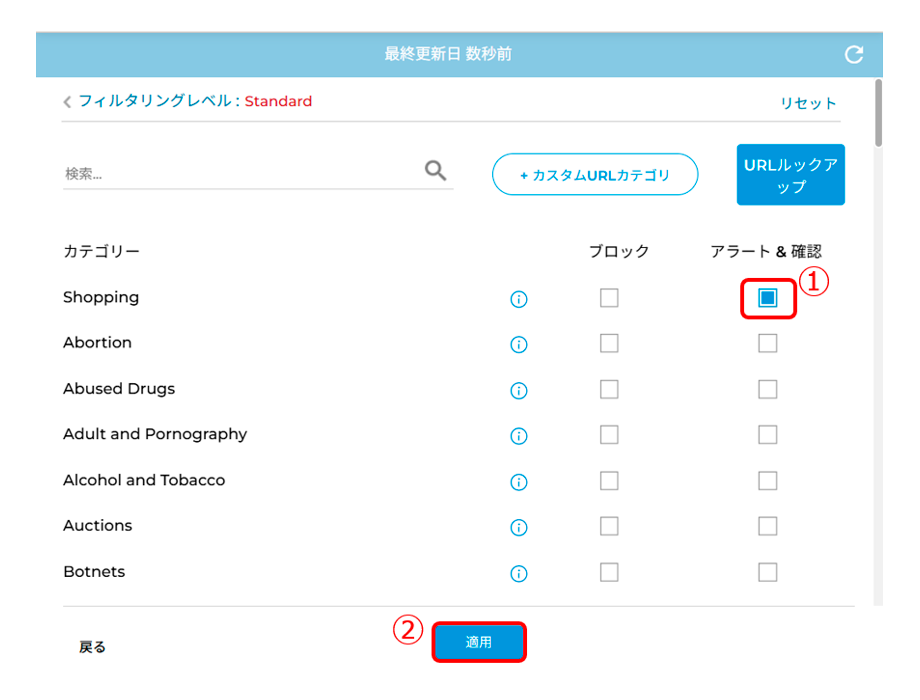Open info icon for Shopping category

pos(519,299)
